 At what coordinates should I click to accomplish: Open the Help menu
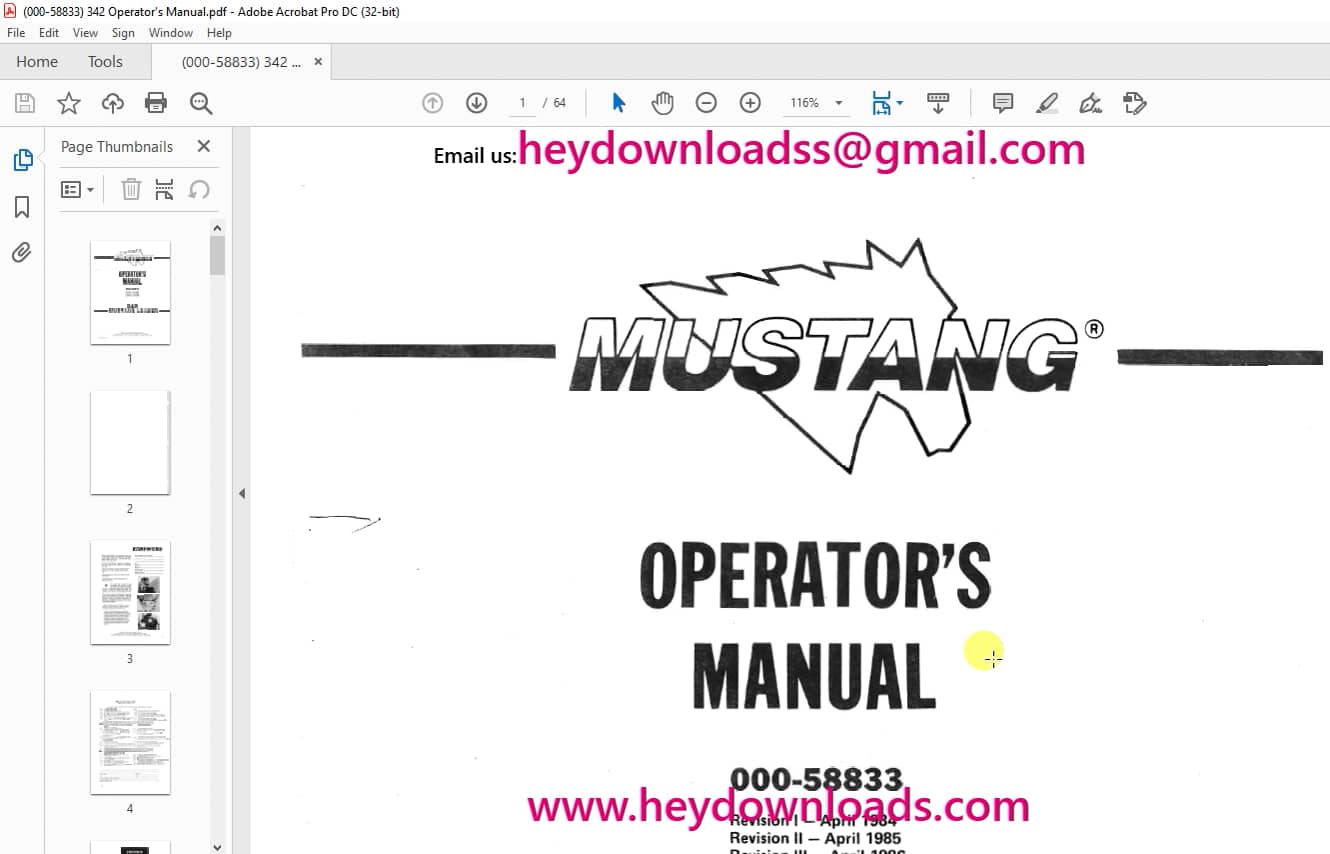pos(219,33)
